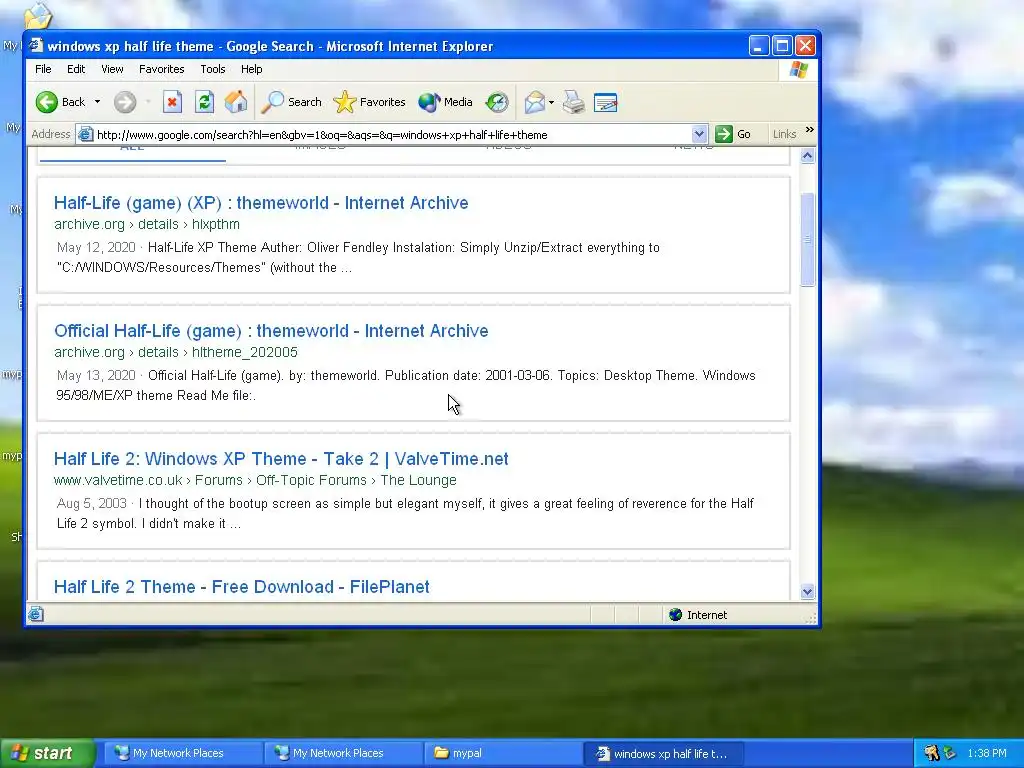Print the page with printer icon
Screen dimensions: 1024x768
(x=574, y=102)
